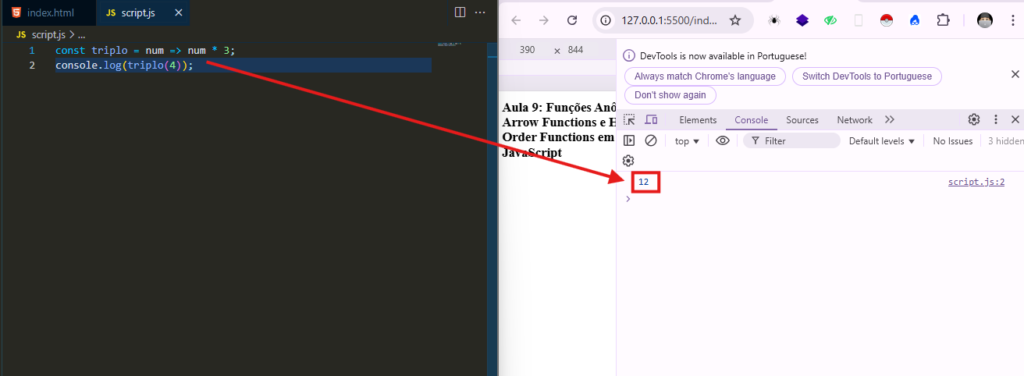Image resolution: width=1024 pixels, height=376 pixels.
Task: Clear the console with the ban icon
Action: tap(650, 140)
